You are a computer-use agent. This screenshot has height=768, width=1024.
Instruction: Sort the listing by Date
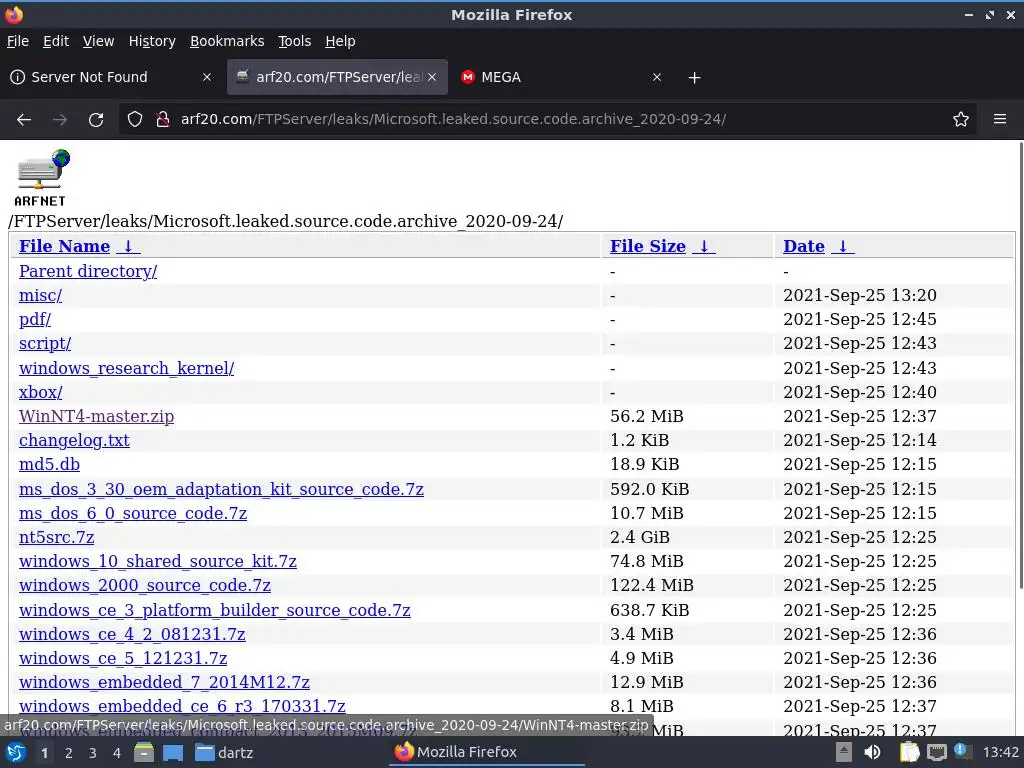click(x=804, y=246)
